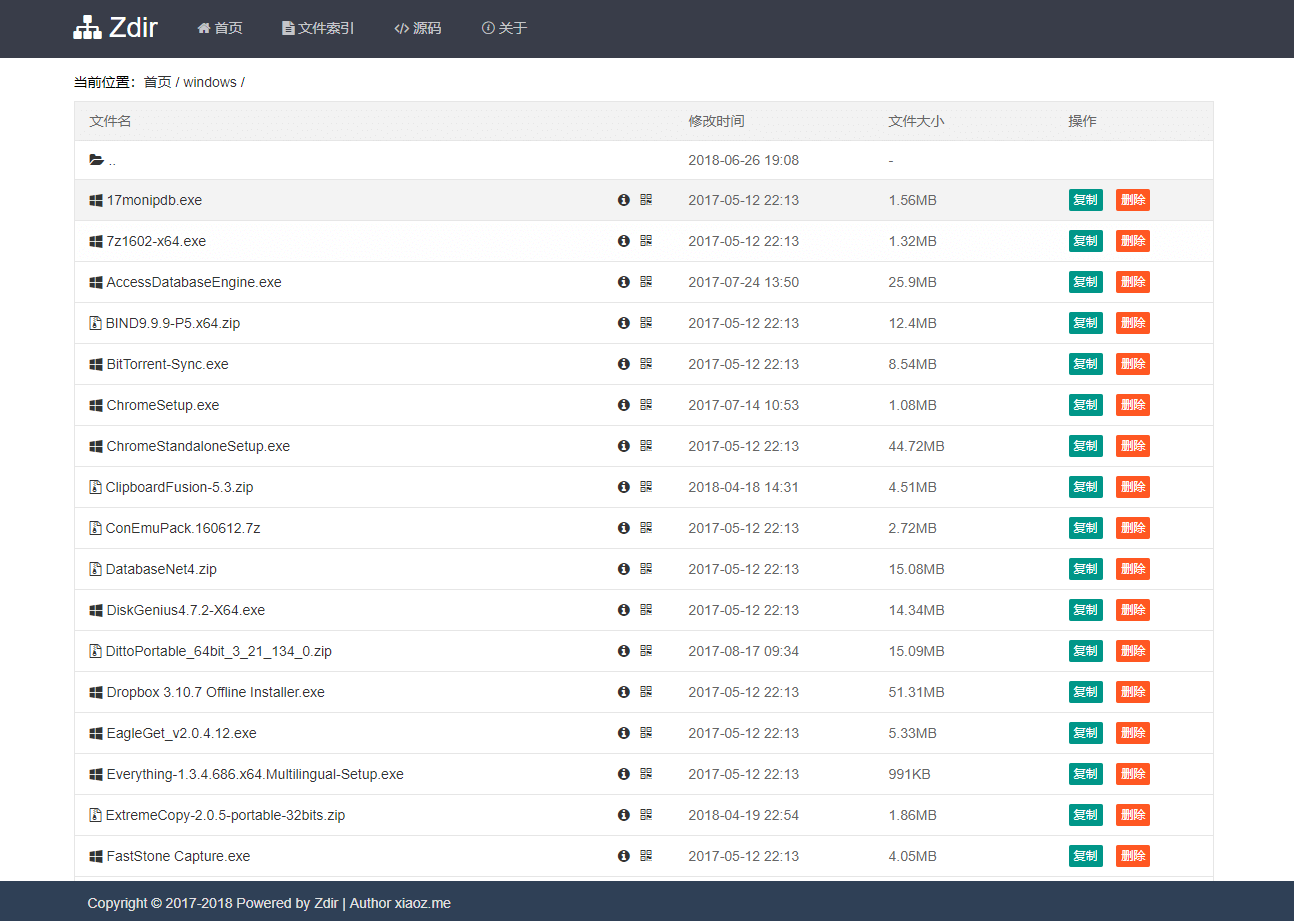Show QR code for FastStone Capture.exe
This screenshot has height=921, width=1294.
646,856
